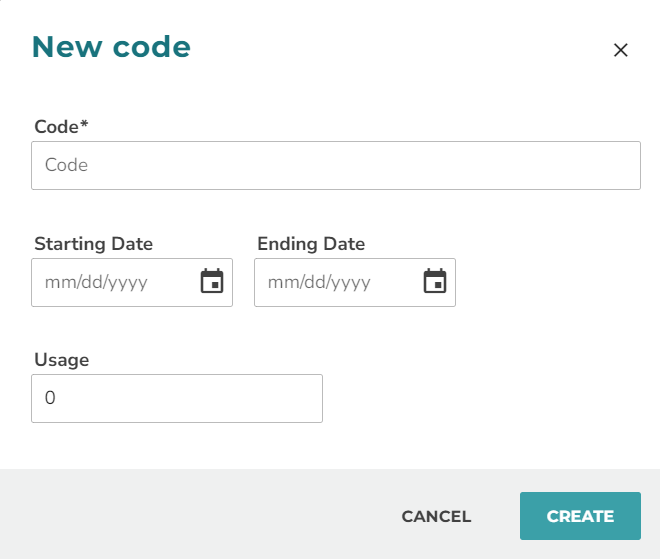Focus the Code text input field
Screen dimensions: 660x559
tap(335, 165)
